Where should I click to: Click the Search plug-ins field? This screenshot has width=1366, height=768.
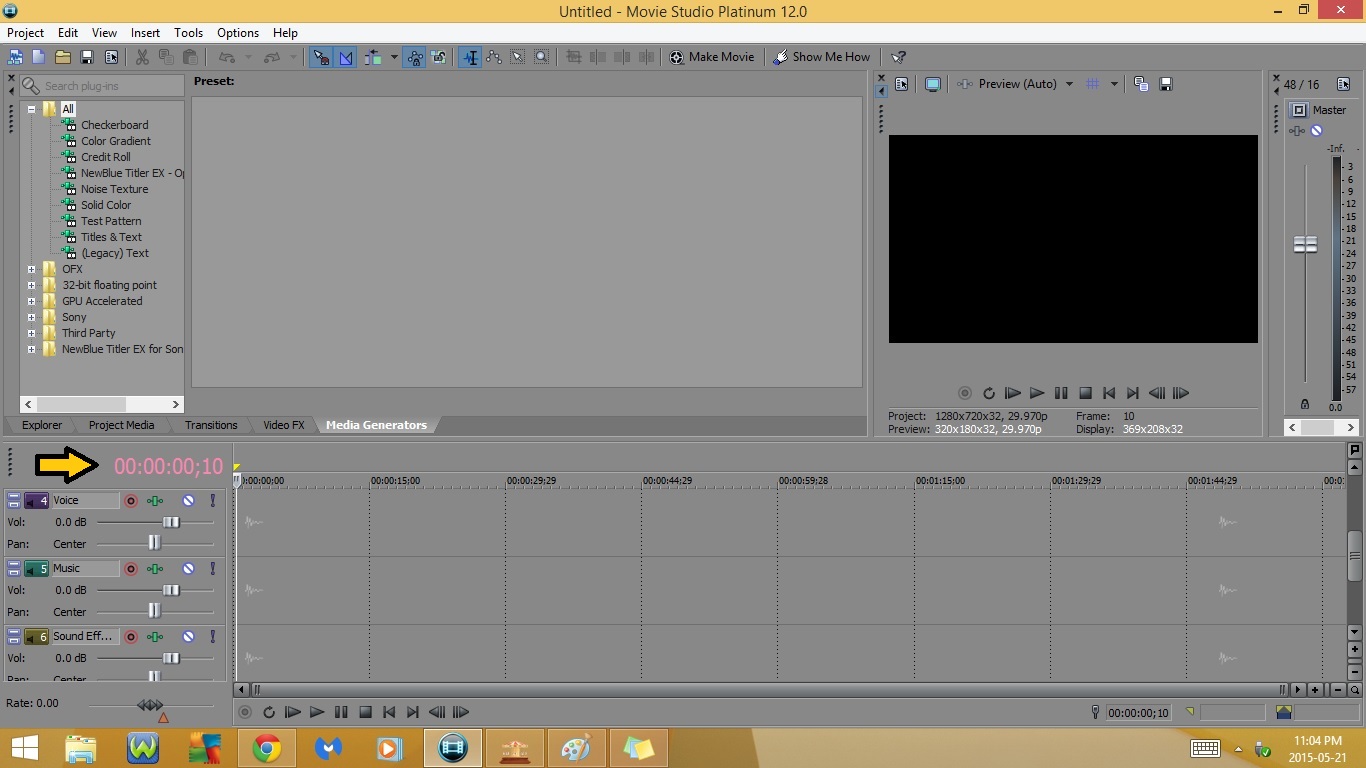click(x=102, y=86)
